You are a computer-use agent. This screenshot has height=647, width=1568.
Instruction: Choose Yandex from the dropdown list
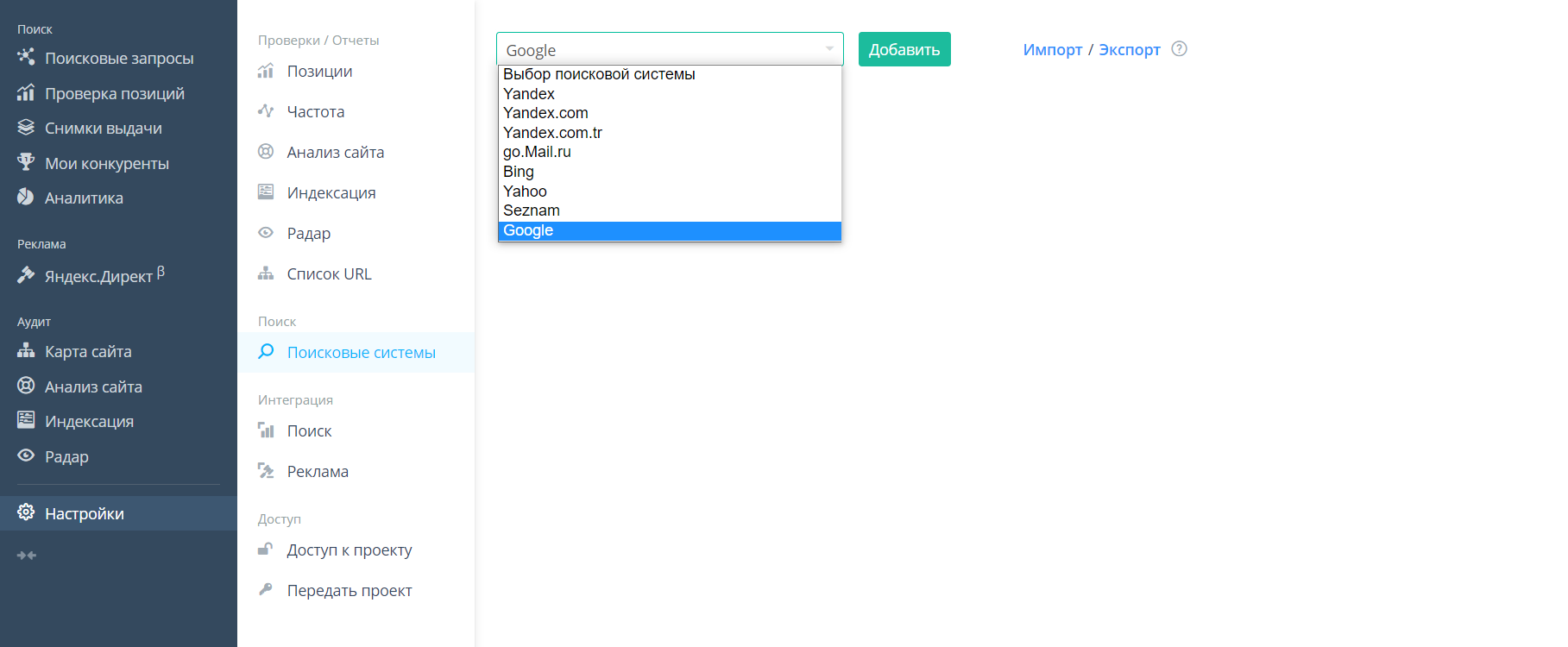[x=670, y=94]
